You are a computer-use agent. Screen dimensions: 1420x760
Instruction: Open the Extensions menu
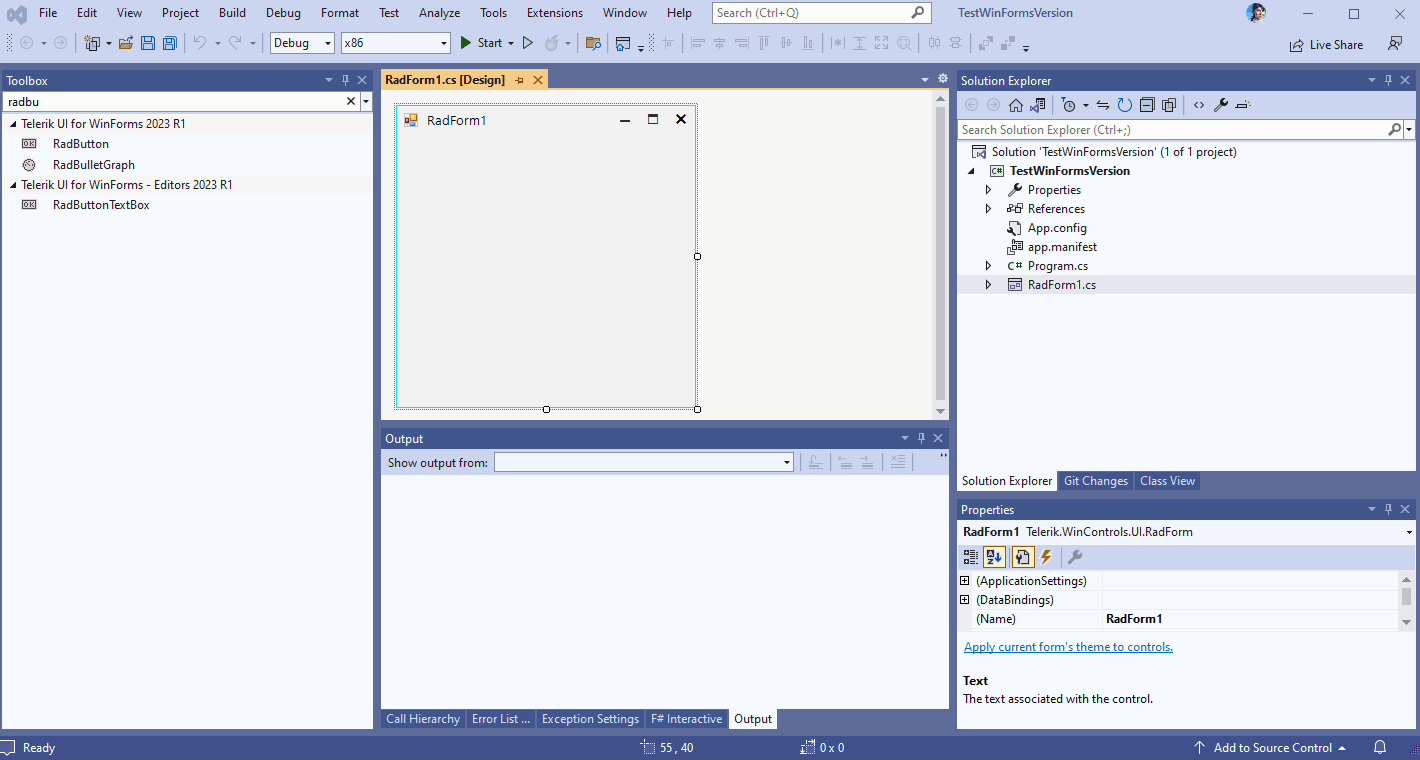coord(554,13)
